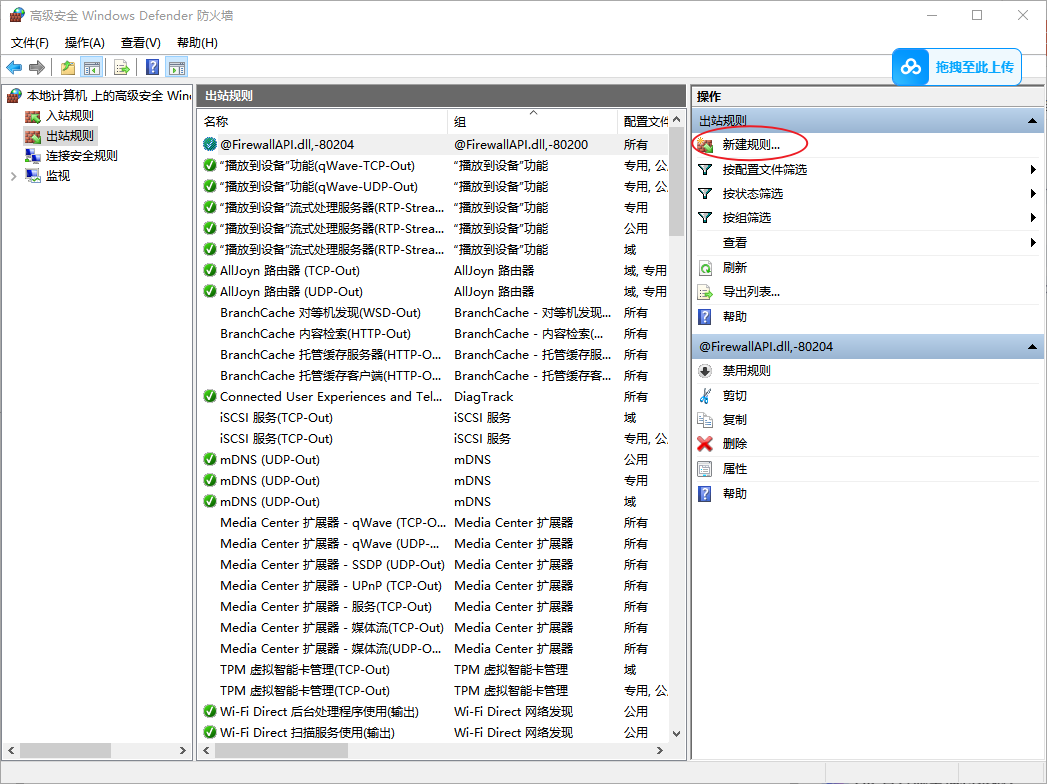The height and width of the screenshot is (784, 1047).
Task: Collapse the 出站规则 actions section arrow
Action: point(1032,121)
